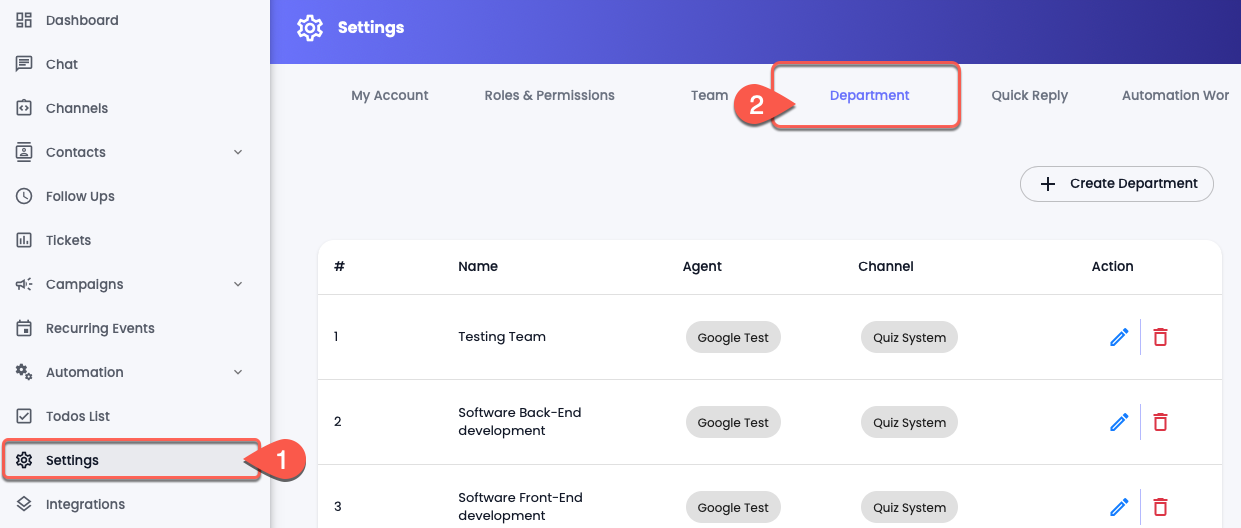
Task: Open Channels from sidebar
Action: [x=77, y=108]
